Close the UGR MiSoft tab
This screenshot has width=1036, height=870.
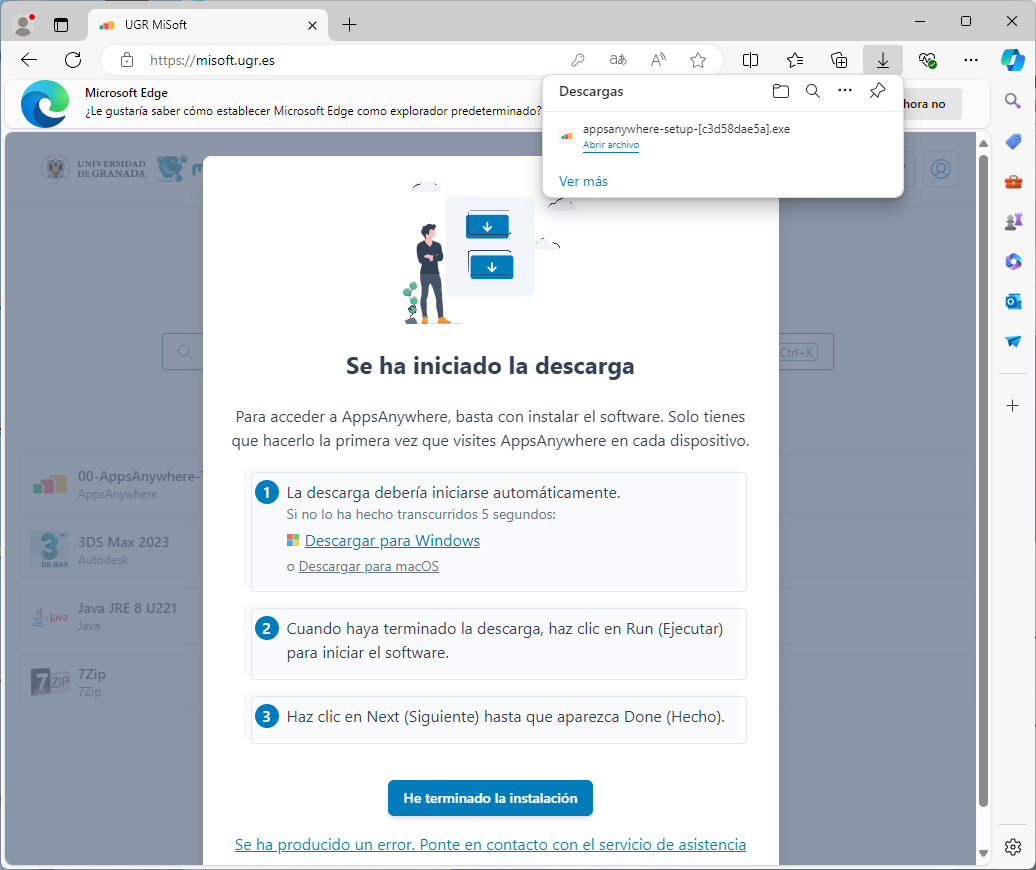tap(313, 25)
